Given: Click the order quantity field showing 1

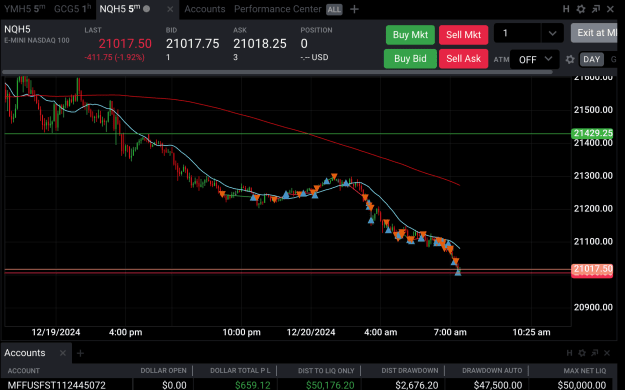Looking at the screenshot, I should tap(517, 33).
